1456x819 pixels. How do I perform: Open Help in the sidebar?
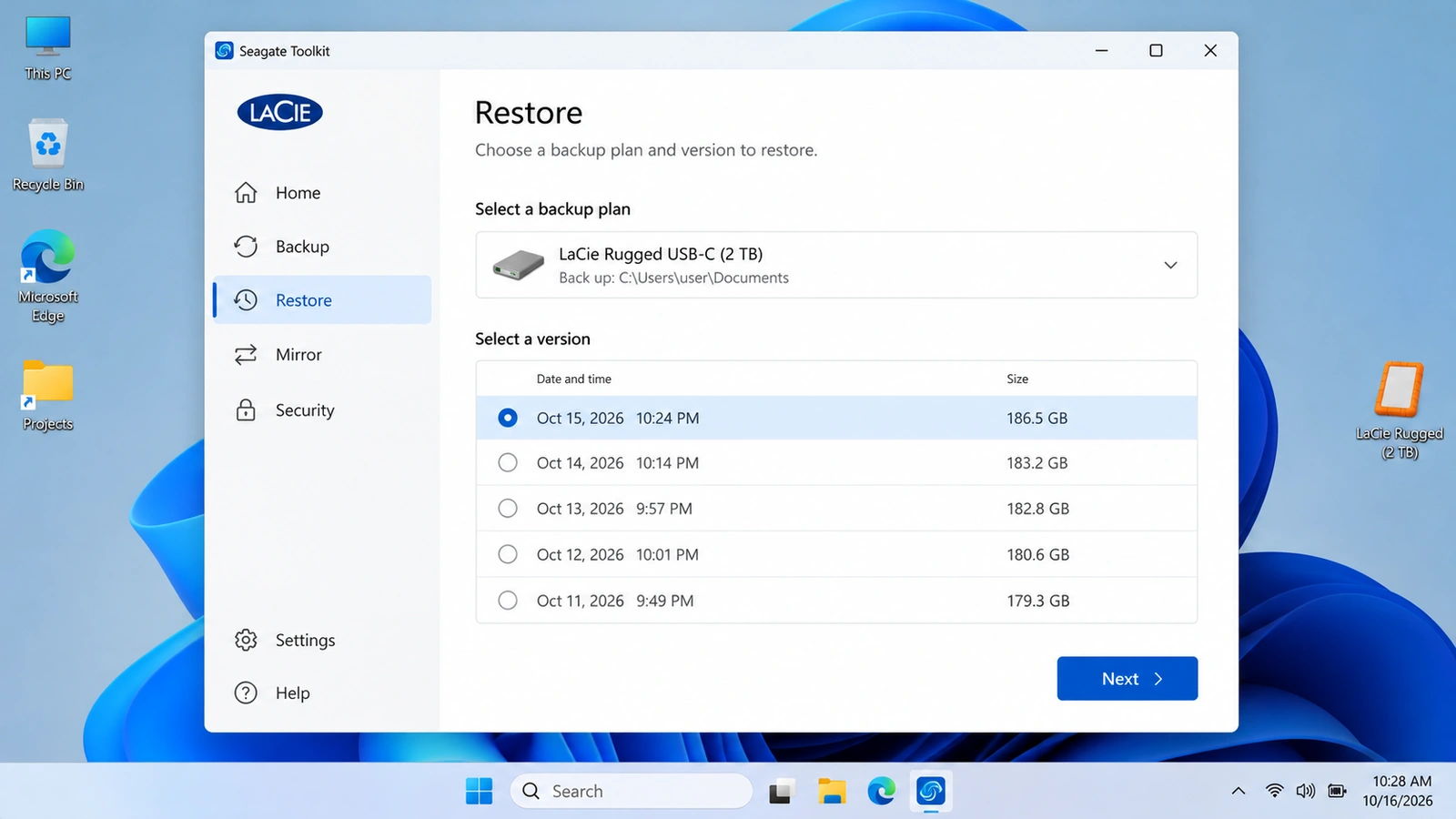coord(322,693)
